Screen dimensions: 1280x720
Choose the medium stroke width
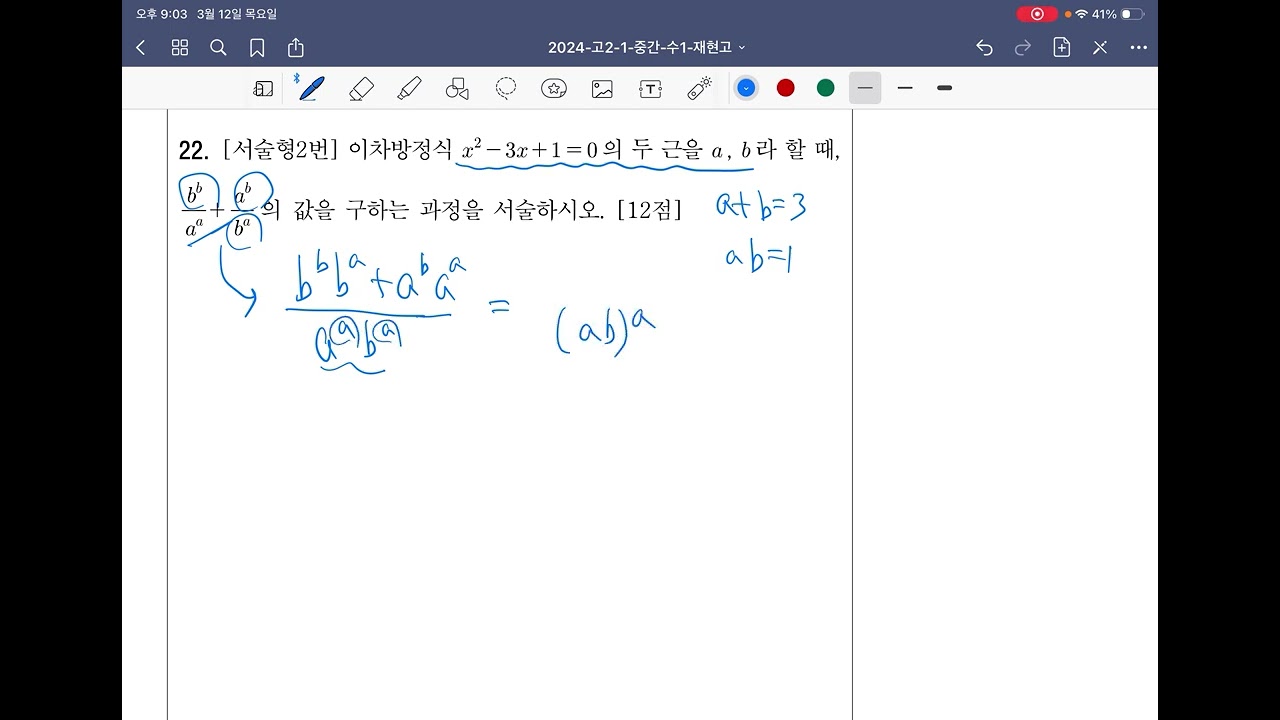tap(905, 88)
